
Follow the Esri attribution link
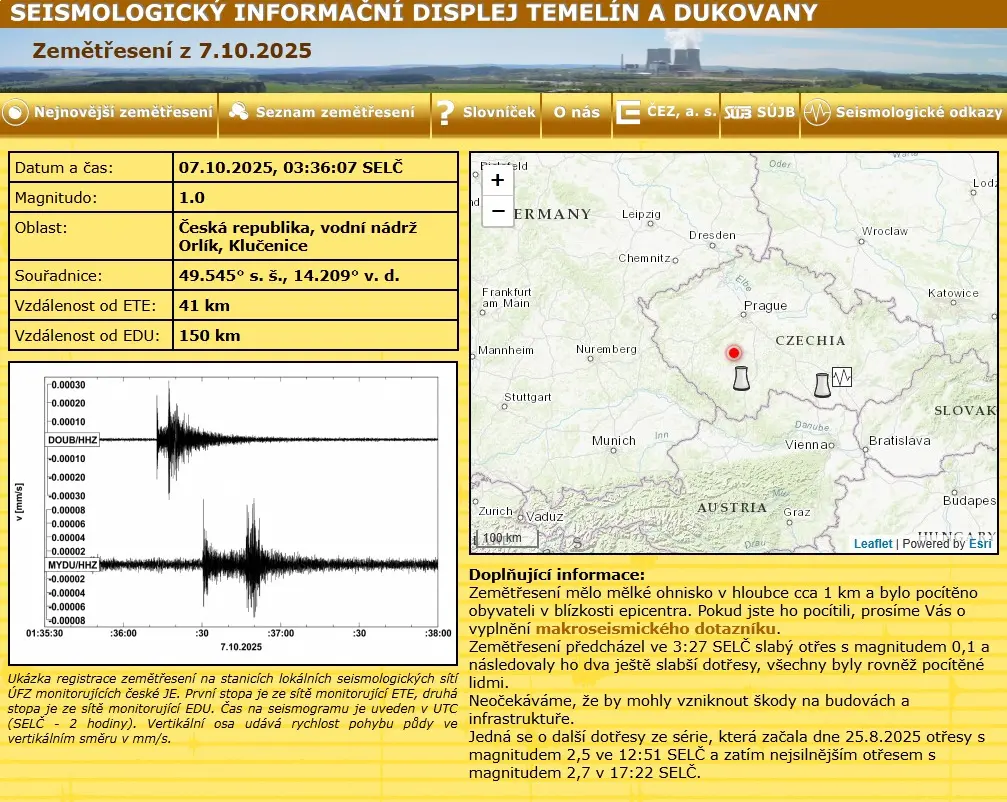tap(980, 544)
